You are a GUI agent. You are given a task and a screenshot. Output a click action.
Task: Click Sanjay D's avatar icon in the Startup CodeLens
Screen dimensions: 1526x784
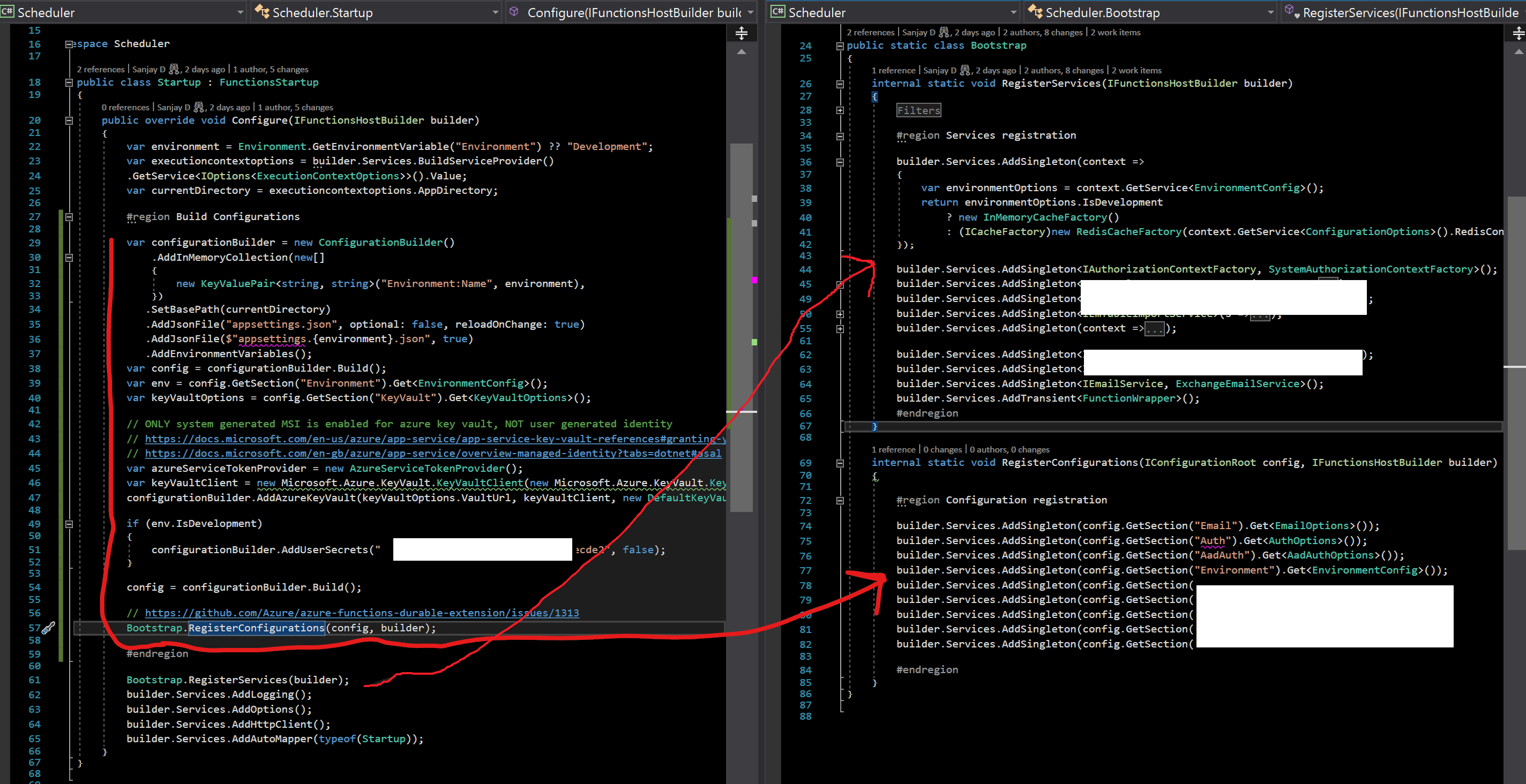173,69
